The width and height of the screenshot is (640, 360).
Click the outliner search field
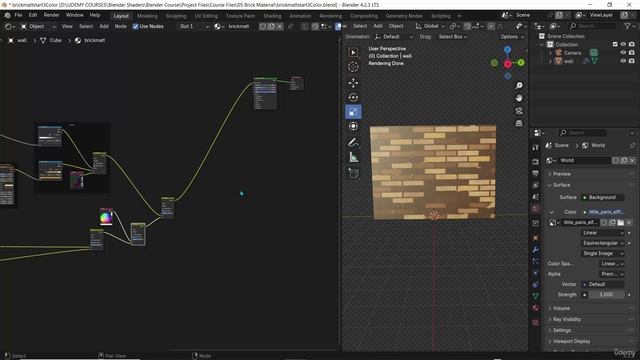pyautogui.click(x=593, y=26)
